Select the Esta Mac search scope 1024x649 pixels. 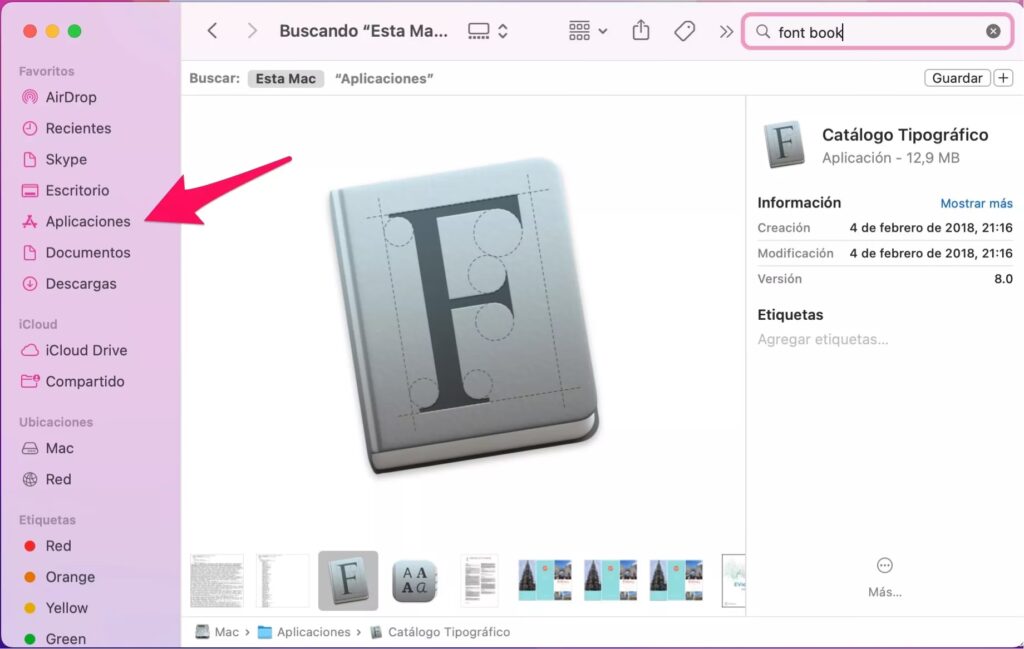(285, 78)
